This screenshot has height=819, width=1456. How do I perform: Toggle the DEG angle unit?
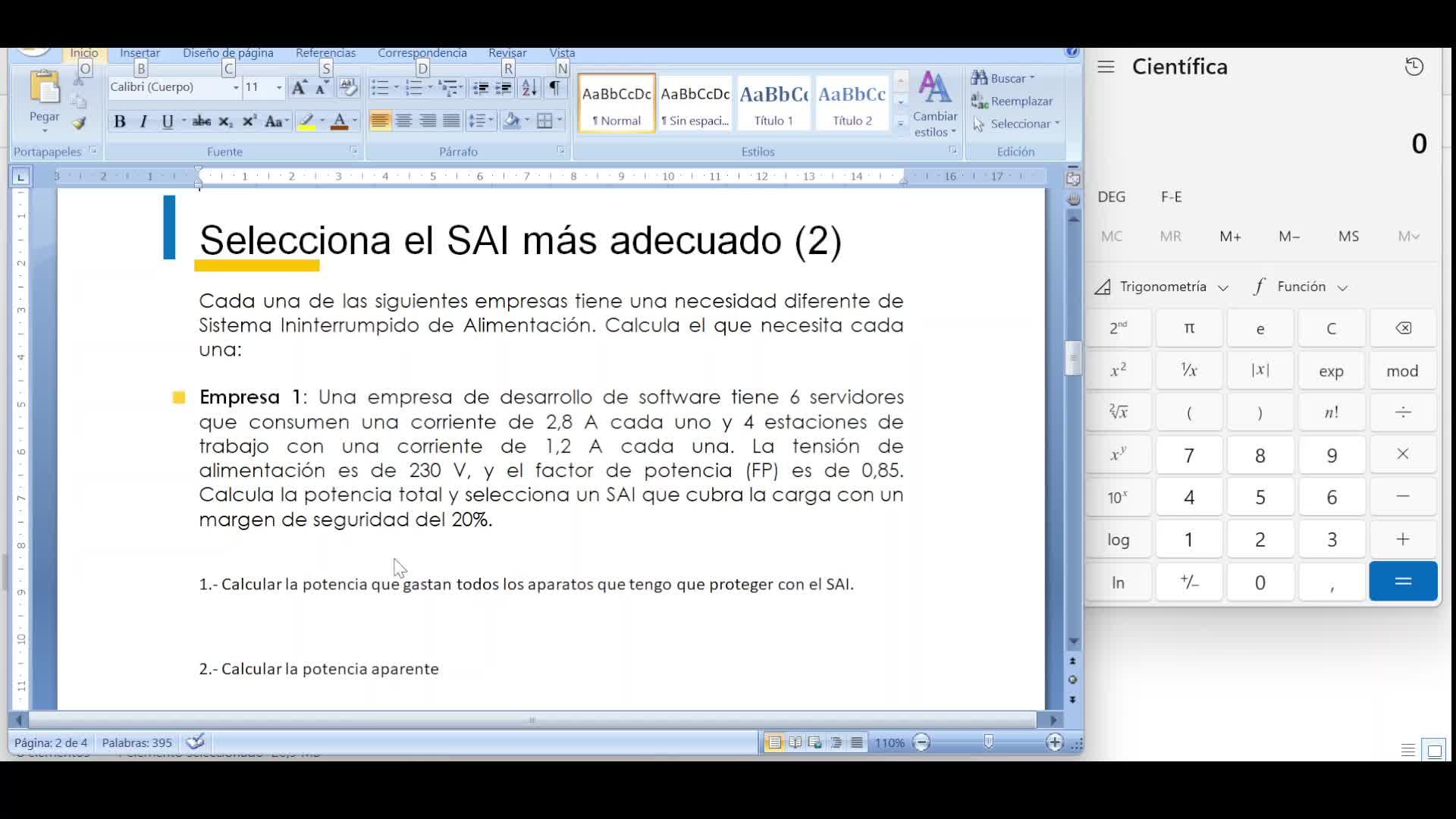[x=1111, y=197]
